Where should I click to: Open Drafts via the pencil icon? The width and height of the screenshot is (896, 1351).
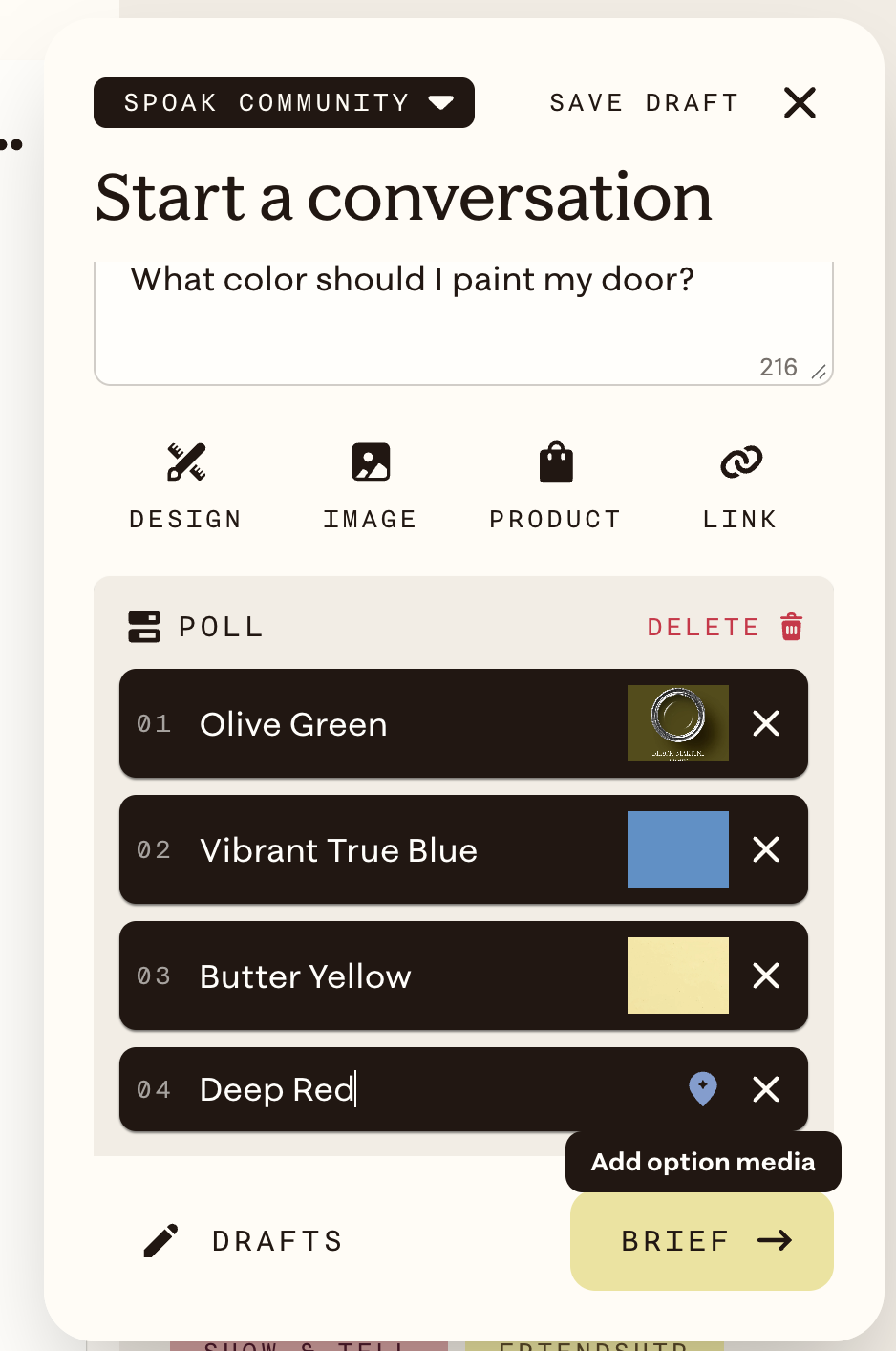tap(160, 1240)
